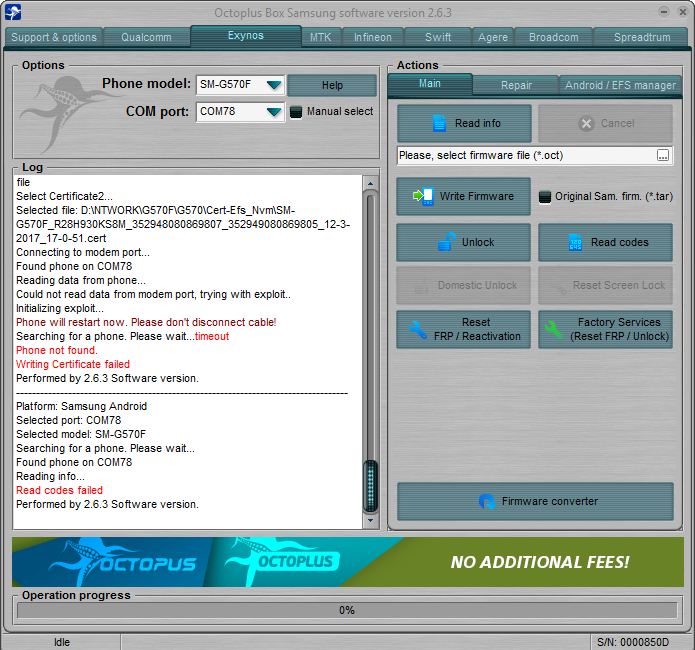Click the Read info button
Image resolution: width=695 pixels, height=650 pixels.
464,123
